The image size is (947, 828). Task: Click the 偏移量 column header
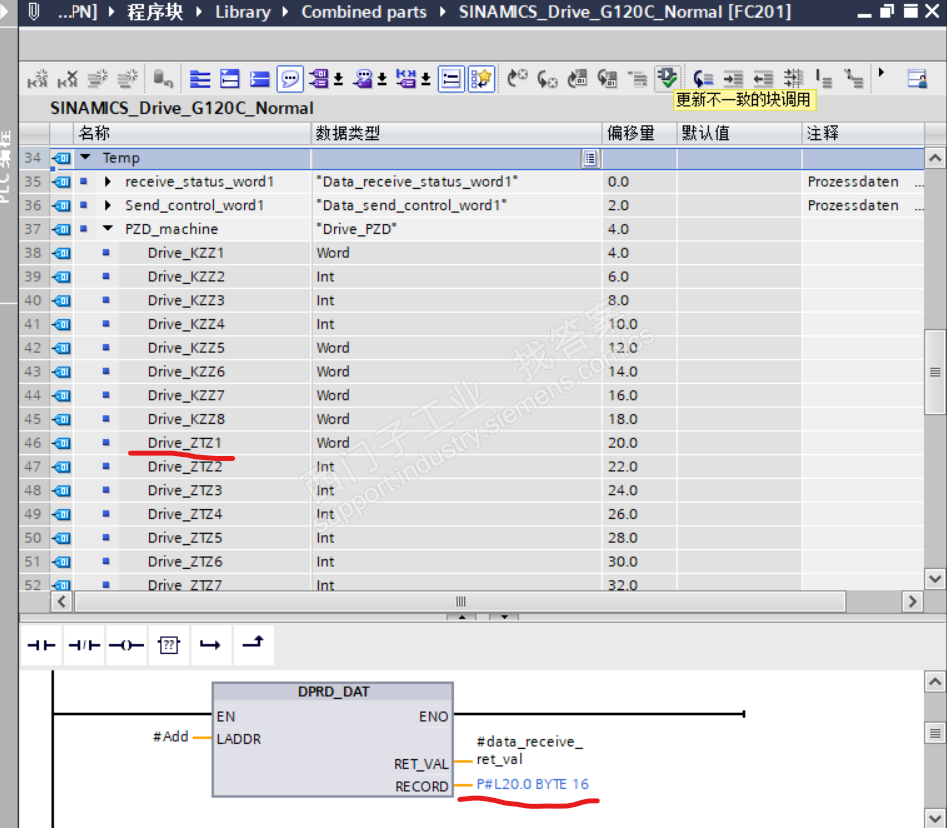[x=640, y=133]
